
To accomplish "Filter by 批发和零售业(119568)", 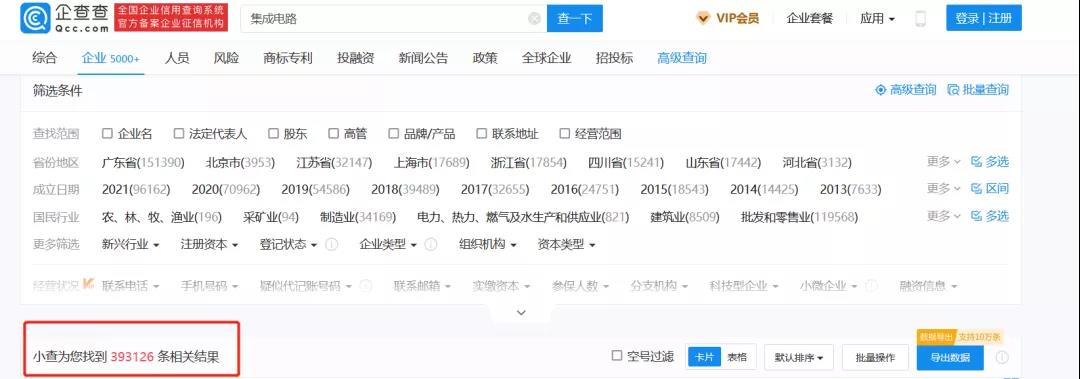I will coord(799,217).
